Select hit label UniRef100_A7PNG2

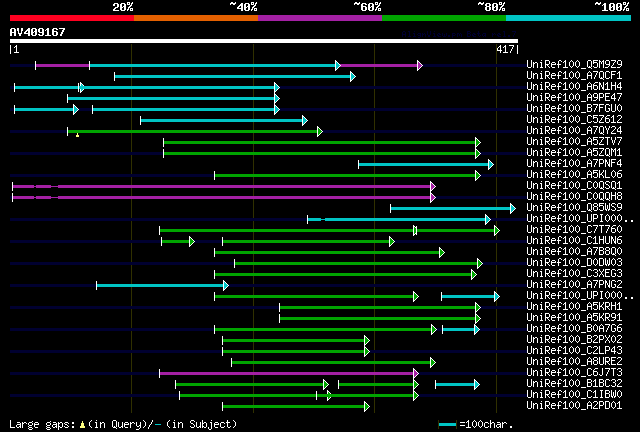pos(574,284)
